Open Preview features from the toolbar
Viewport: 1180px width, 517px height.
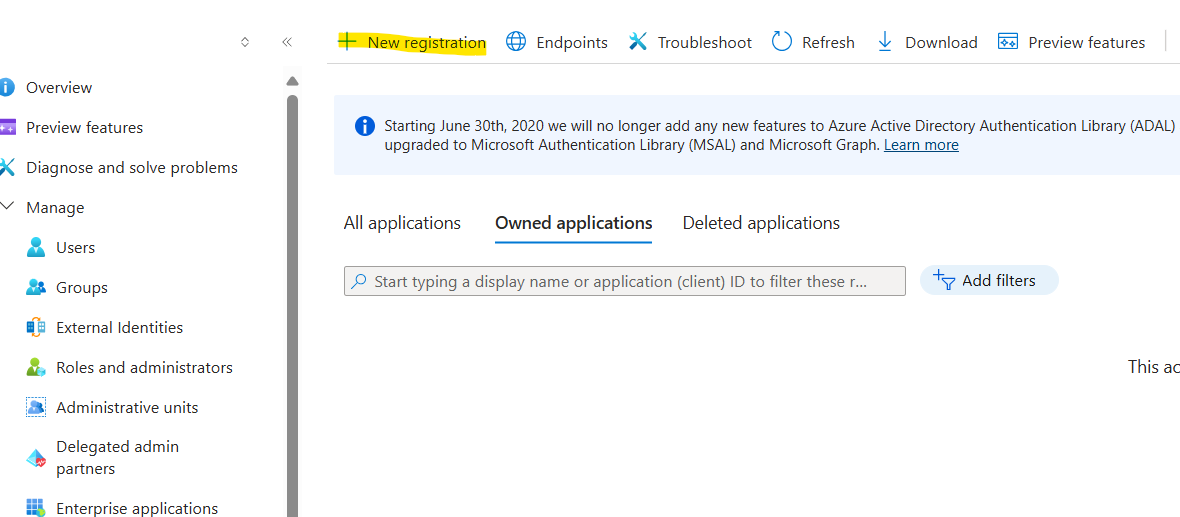(x=1072, y=42)
